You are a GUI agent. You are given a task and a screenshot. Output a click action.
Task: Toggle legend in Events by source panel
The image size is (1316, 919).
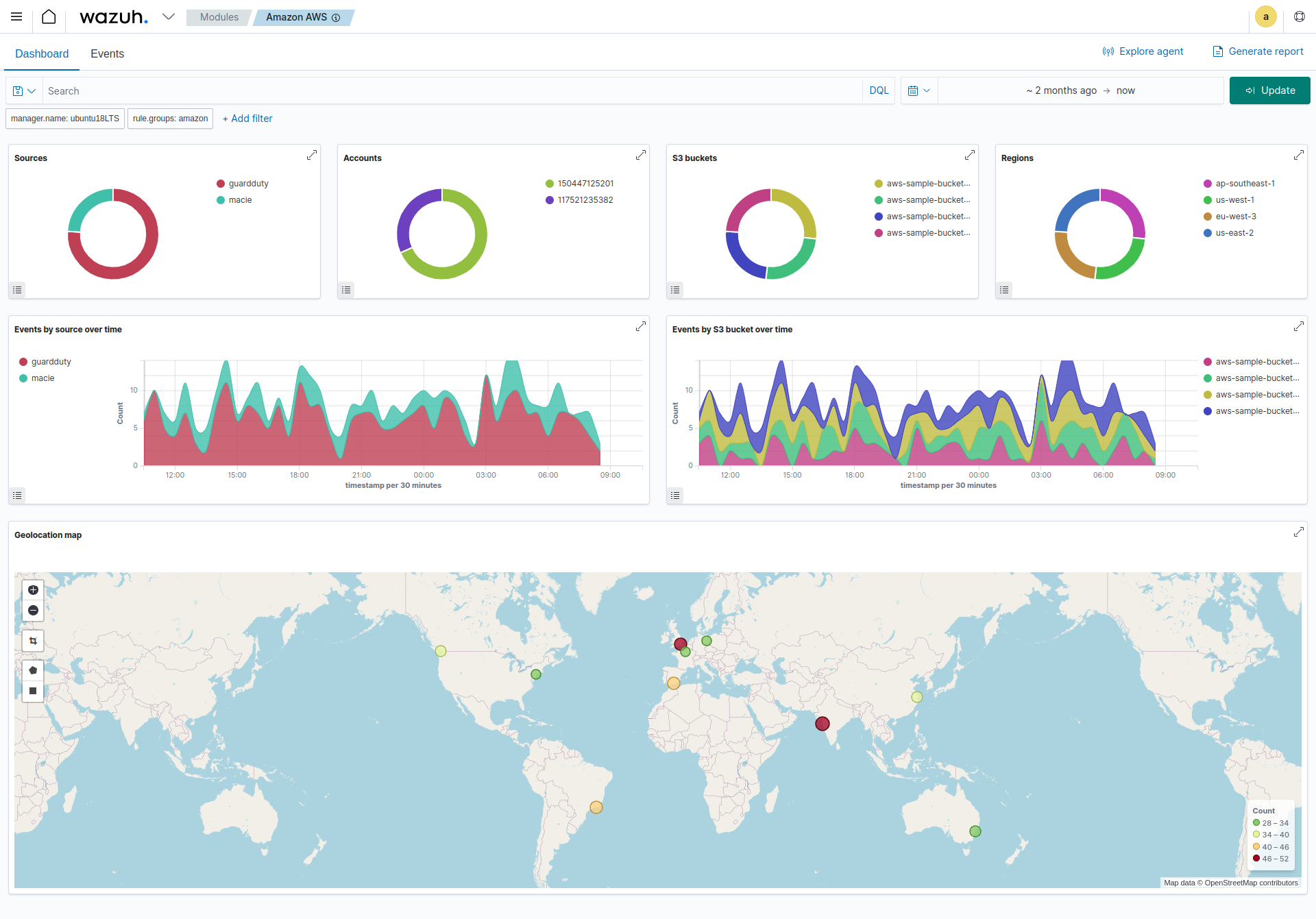[x=17, y=495]
